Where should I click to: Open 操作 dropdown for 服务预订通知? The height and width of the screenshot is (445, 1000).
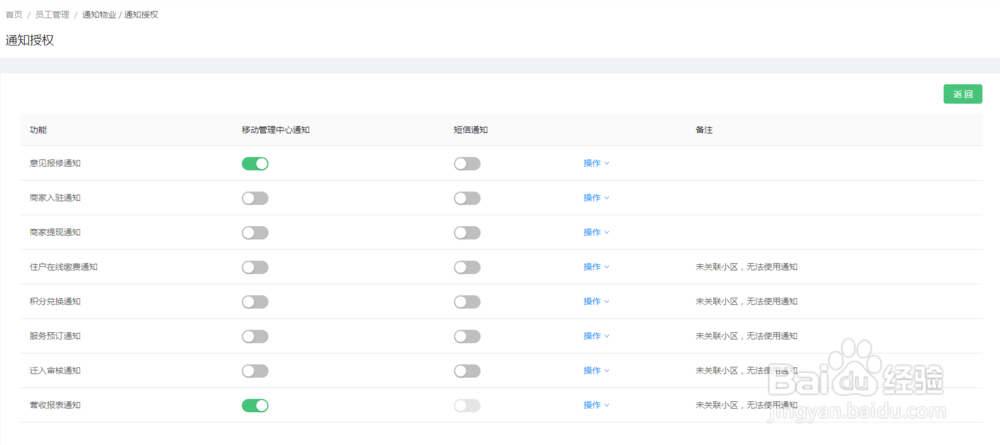596,336
